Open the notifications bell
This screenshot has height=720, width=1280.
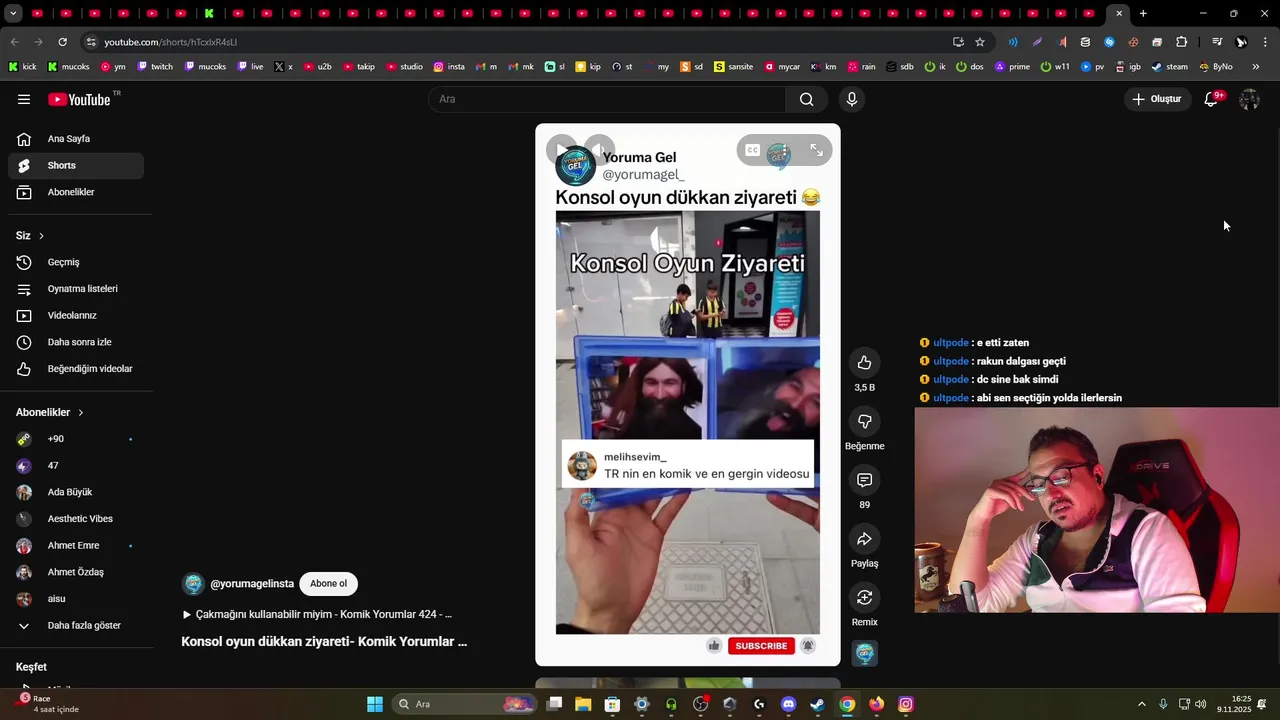1211,99
